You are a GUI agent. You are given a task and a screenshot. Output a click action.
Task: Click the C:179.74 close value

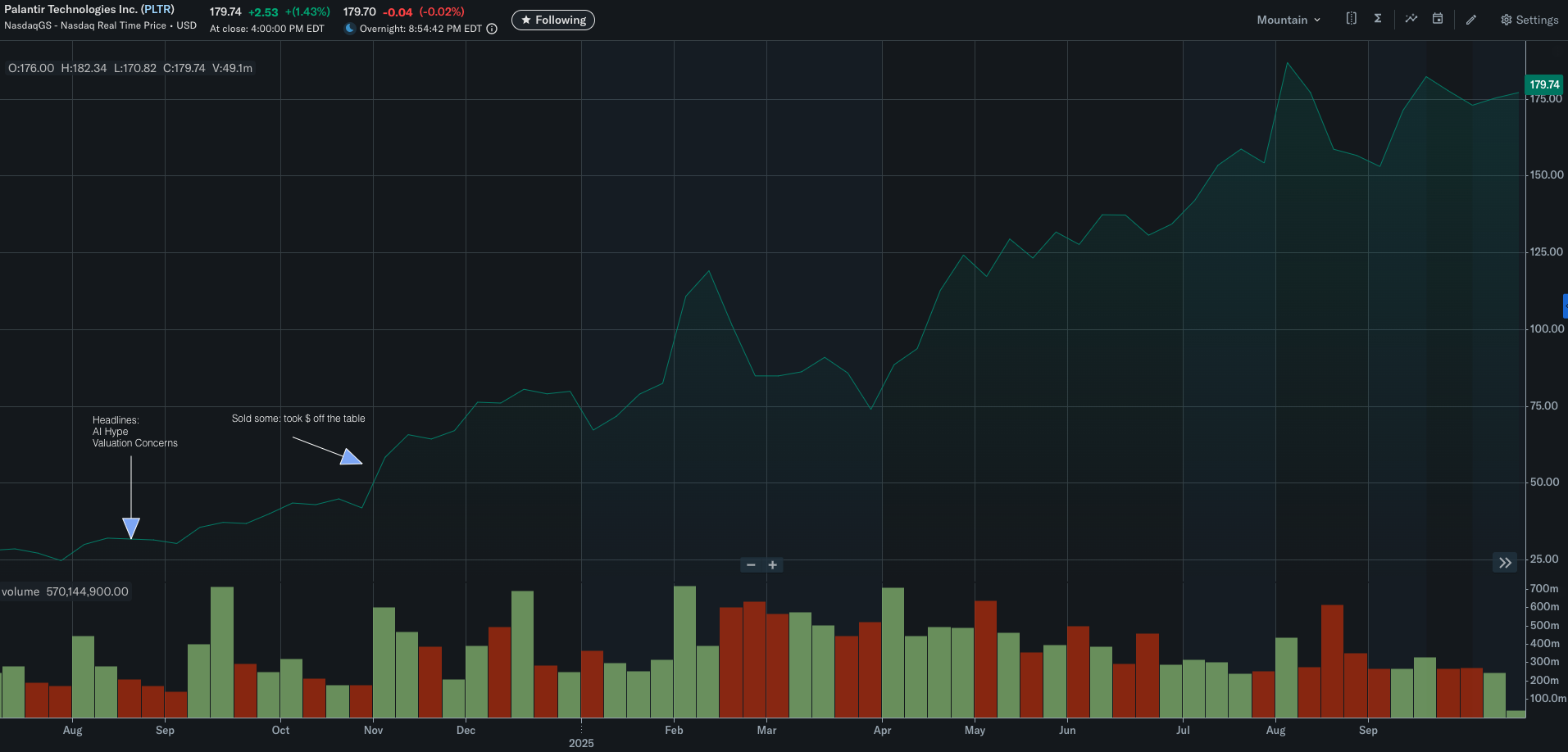coord(184,68)
